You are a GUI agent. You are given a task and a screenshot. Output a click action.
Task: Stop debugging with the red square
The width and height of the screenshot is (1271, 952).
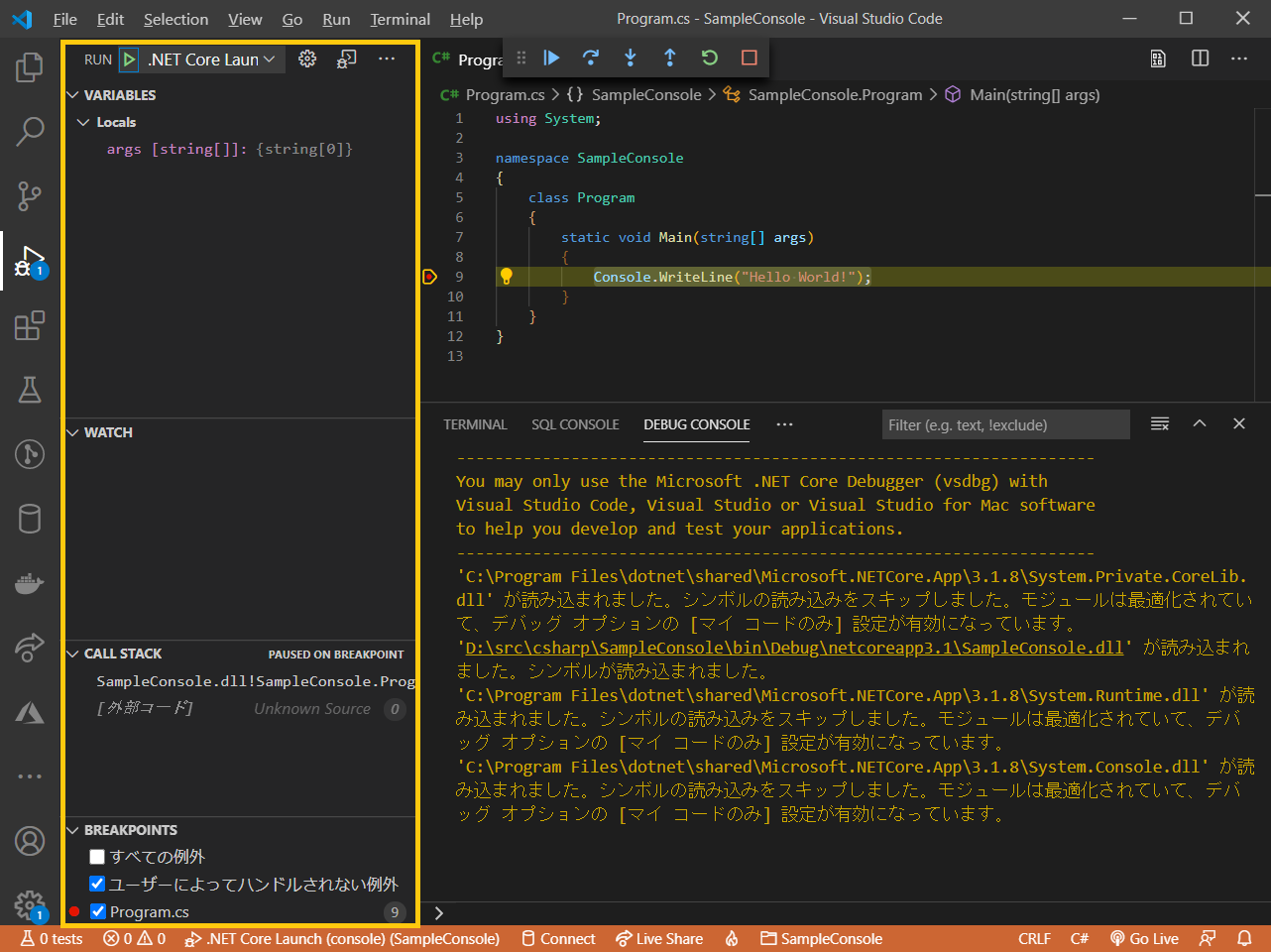[750, 58]
